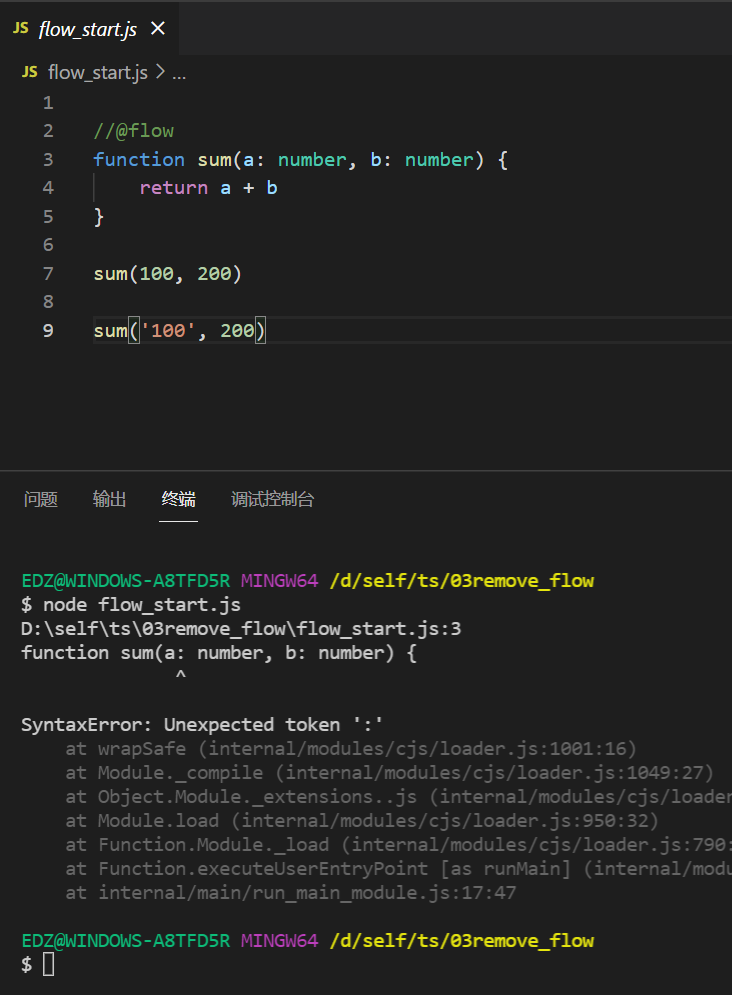Click line number 9 in the gutter

point(48,331)
